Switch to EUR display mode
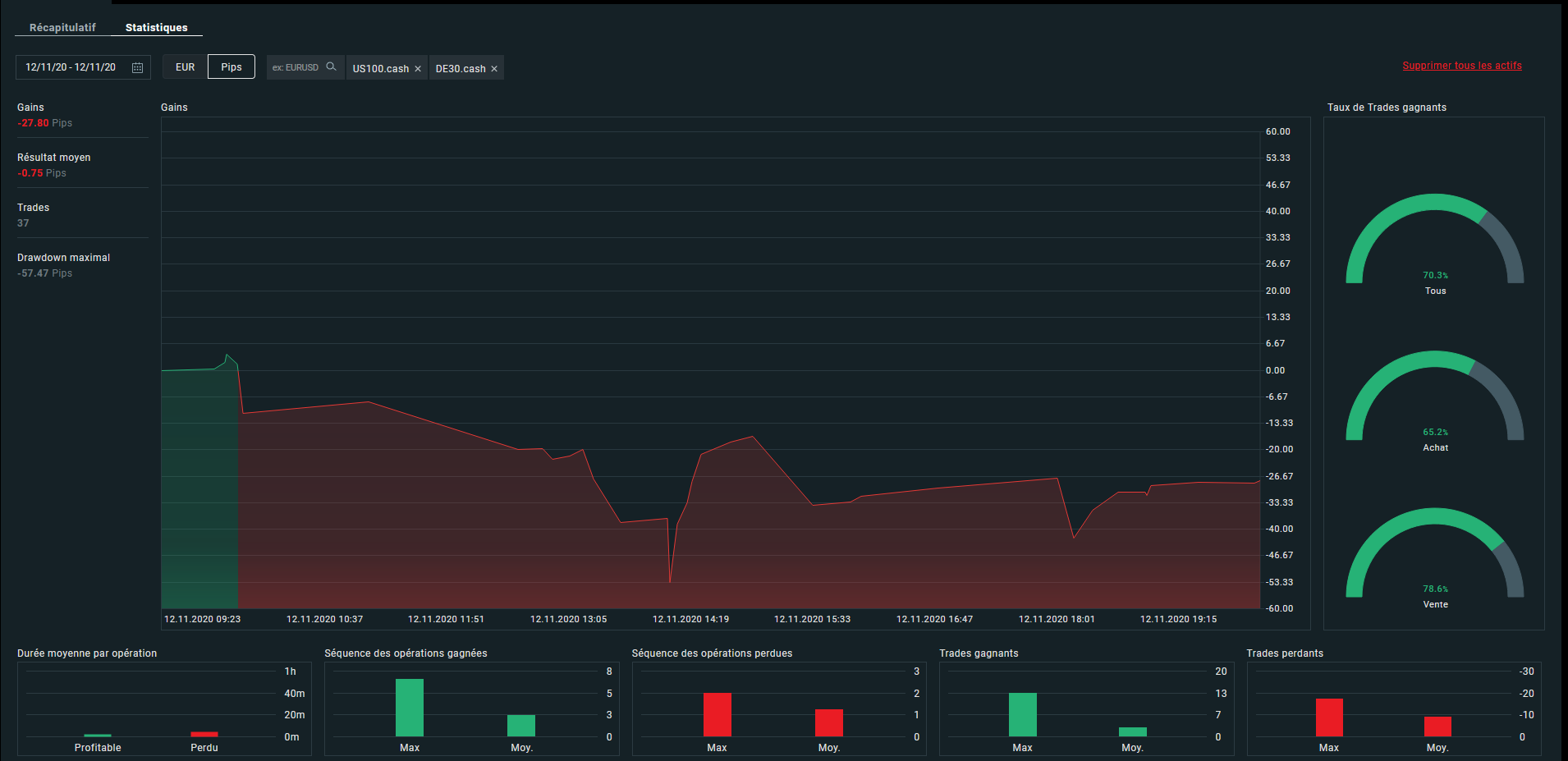 coord(185,67)
